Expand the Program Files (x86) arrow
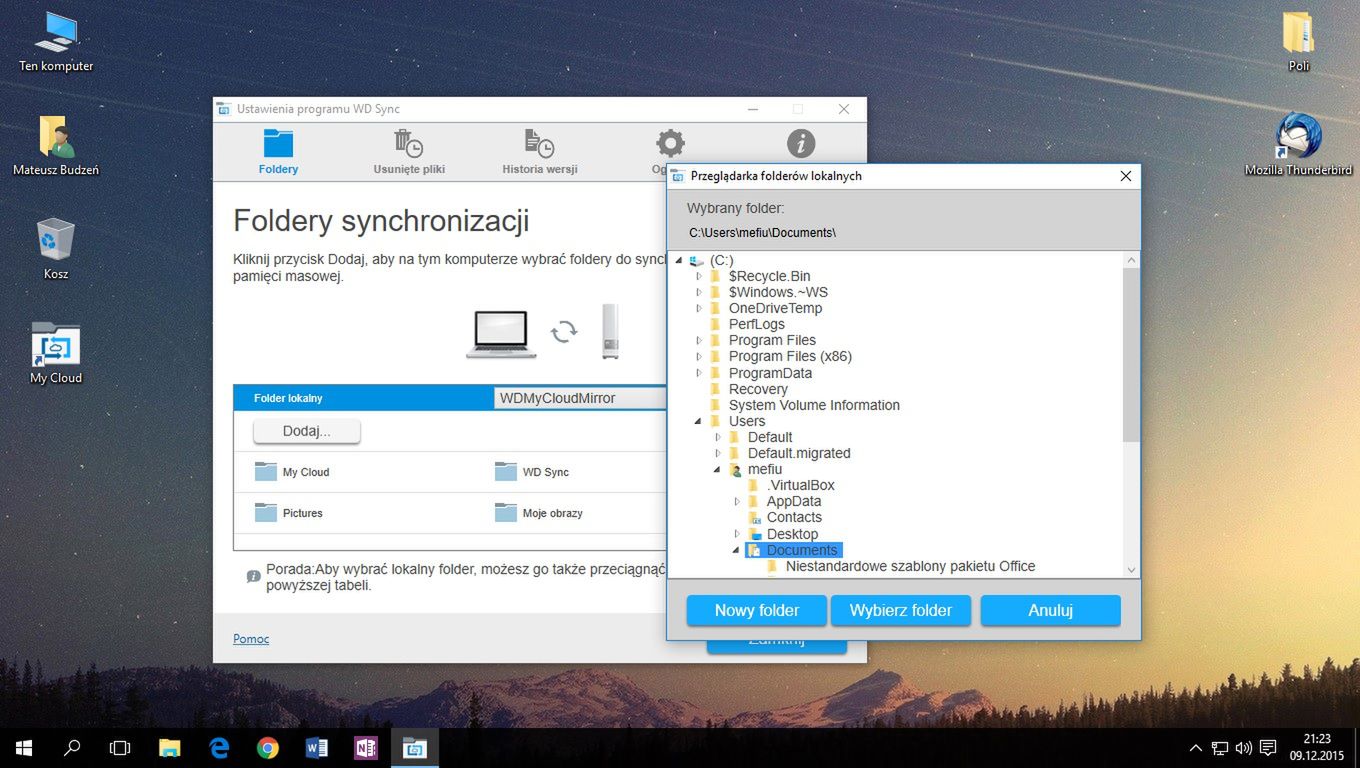 [x=699, y=356]
